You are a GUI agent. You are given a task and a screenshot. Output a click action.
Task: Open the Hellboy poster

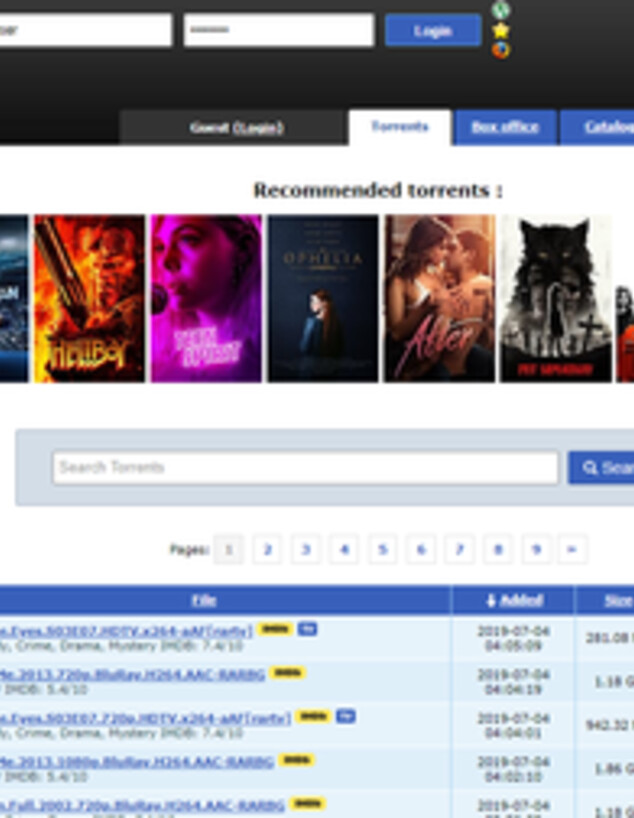(x=90, y=298)
